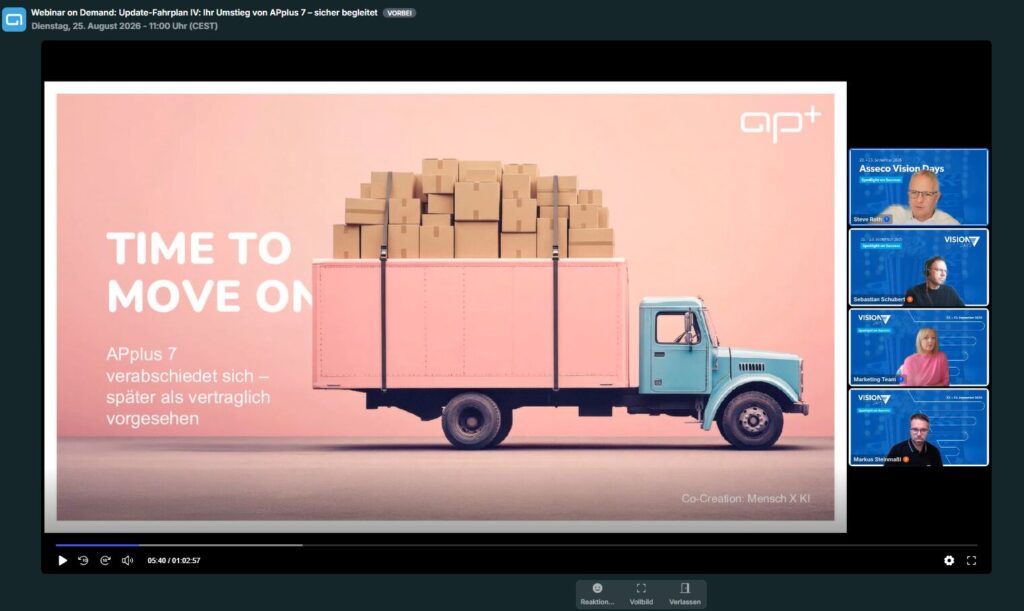Image resolution: width=1024 pixels, height=611 pixels.
Task: Select Markus Steinmaßl's video thumbnail
Action: (x=918, y=428)
